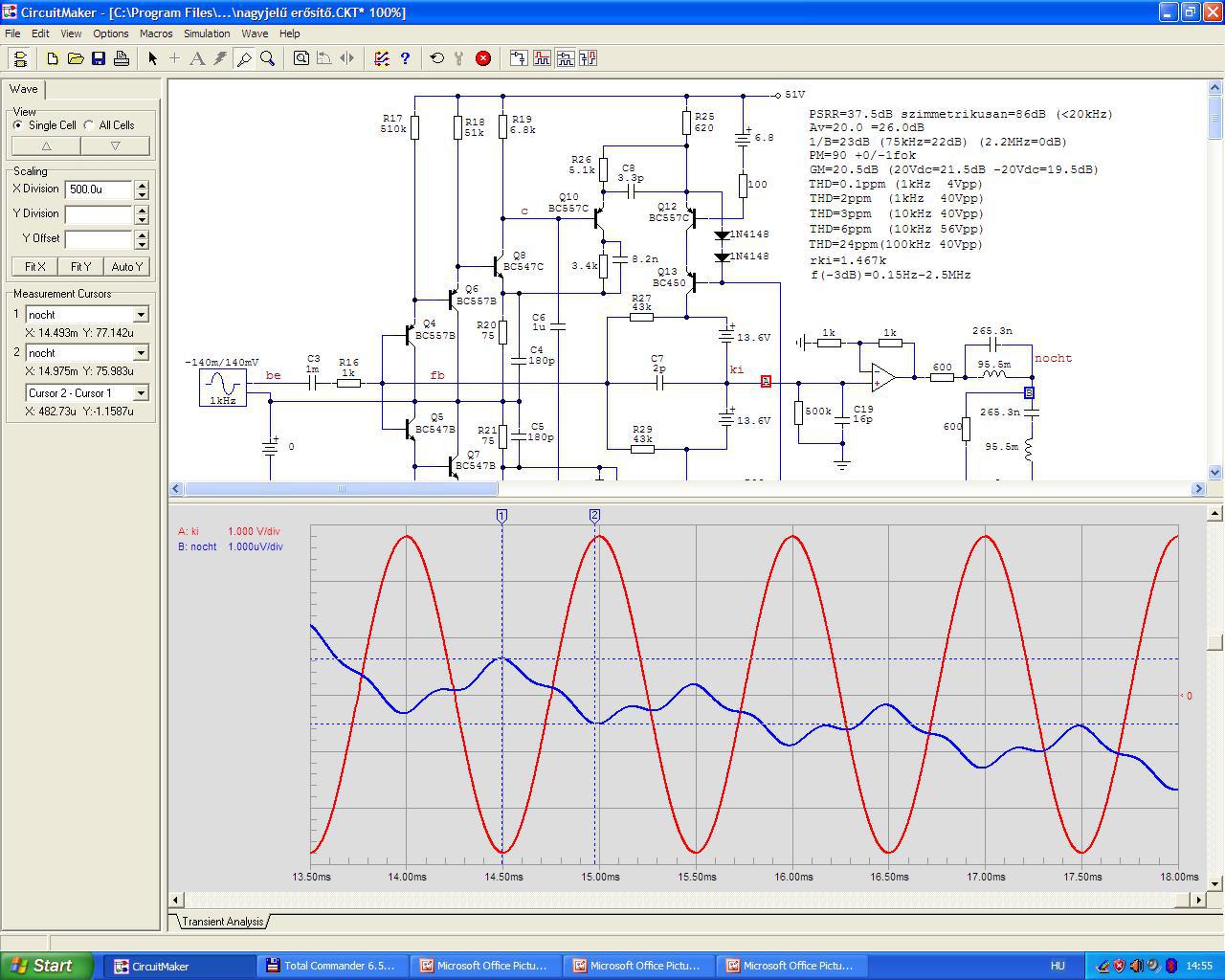1225x980 pixels.
Task: Switch to the Transient Analysis tab
Action: click(222, 922)
